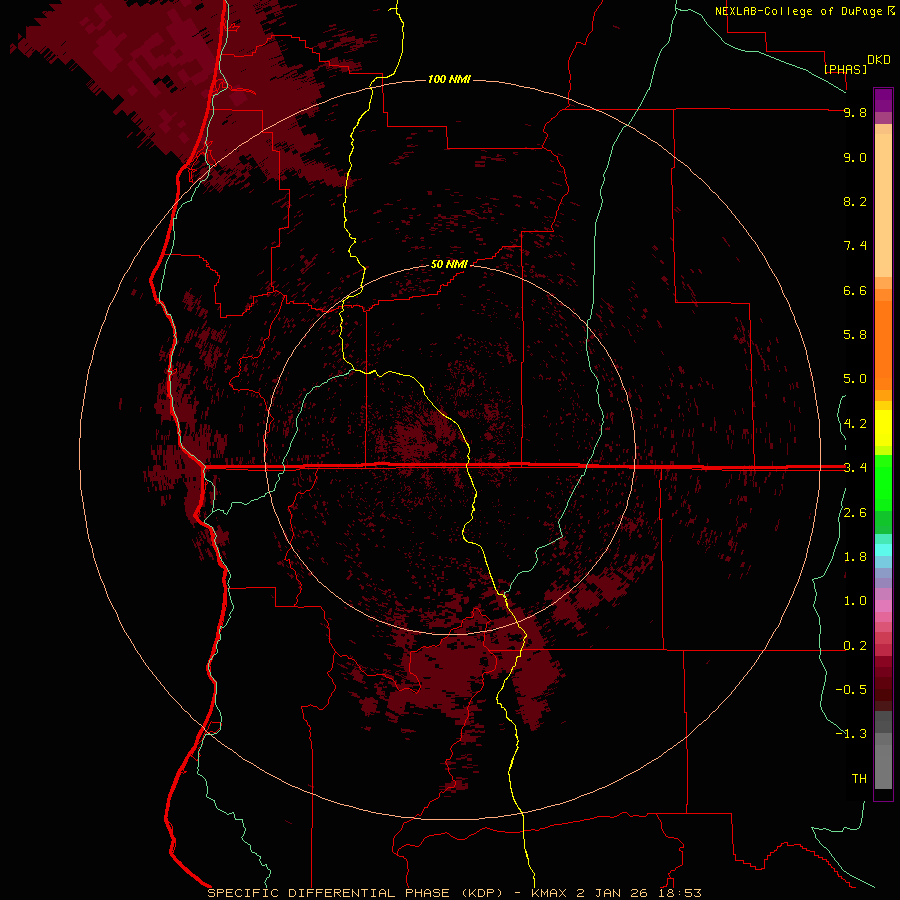Click the bright green legend band
This screenshot has height=900, width=900.
pos(883,482)
